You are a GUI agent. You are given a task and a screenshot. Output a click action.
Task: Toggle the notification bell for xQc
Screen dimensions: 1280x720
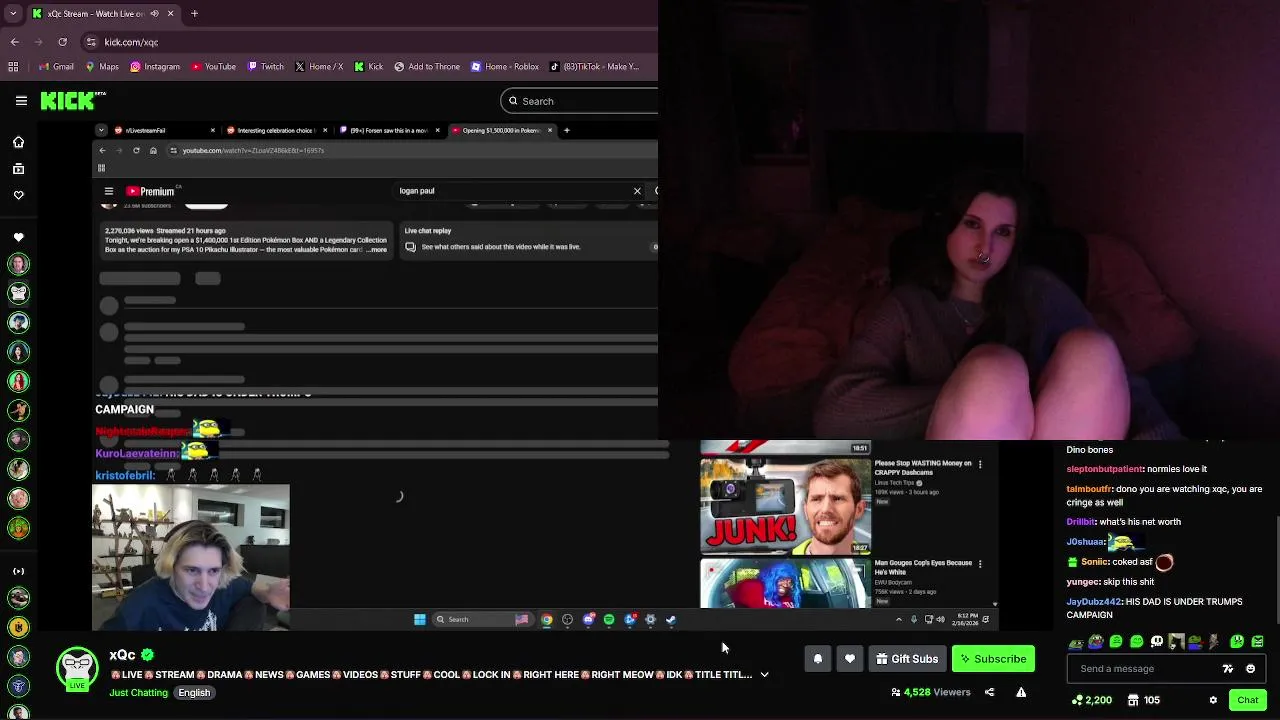point(818,659)
